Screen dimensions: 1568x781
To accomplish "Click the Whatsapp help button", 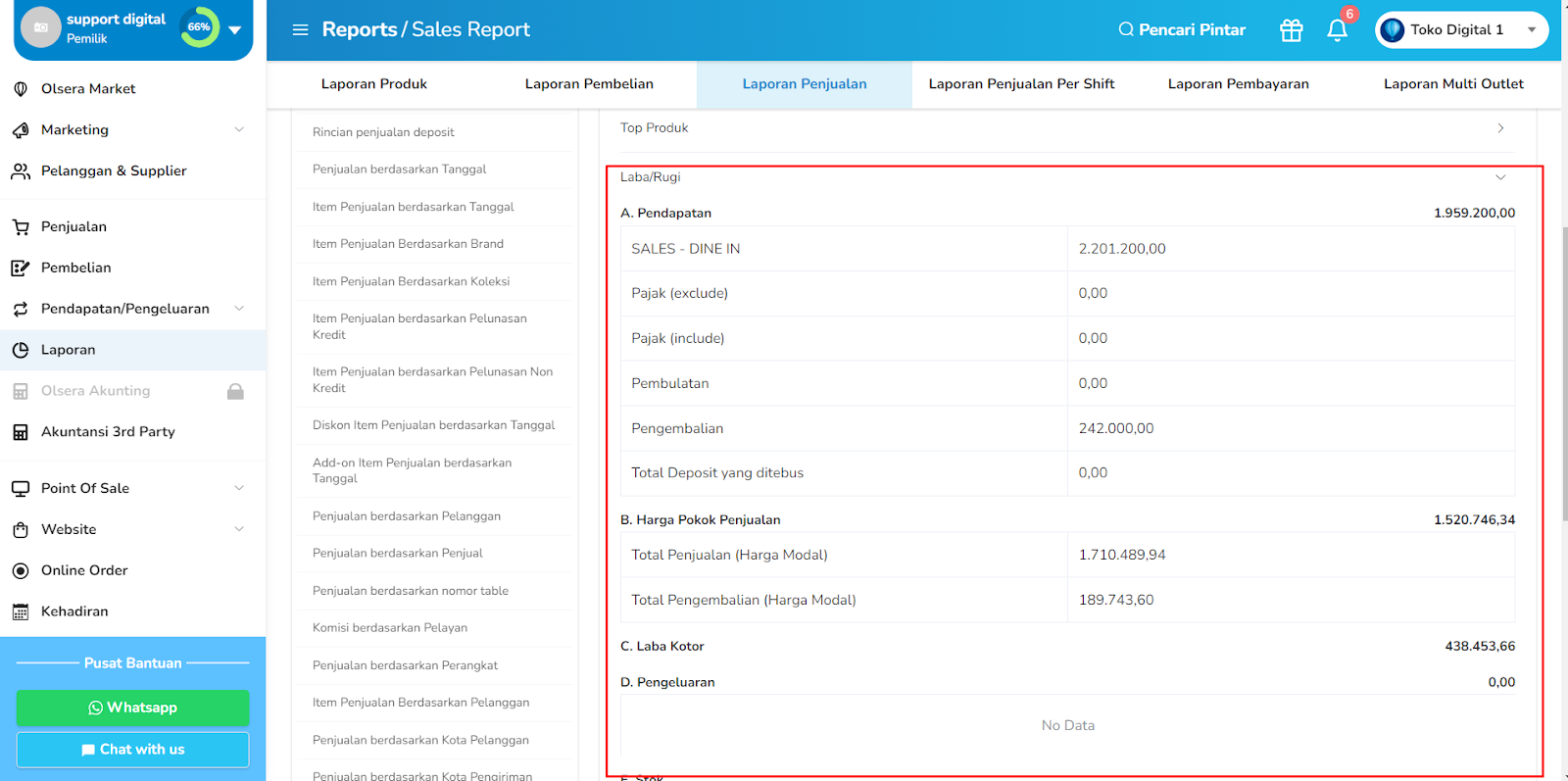I will click(x=132, y=708).
